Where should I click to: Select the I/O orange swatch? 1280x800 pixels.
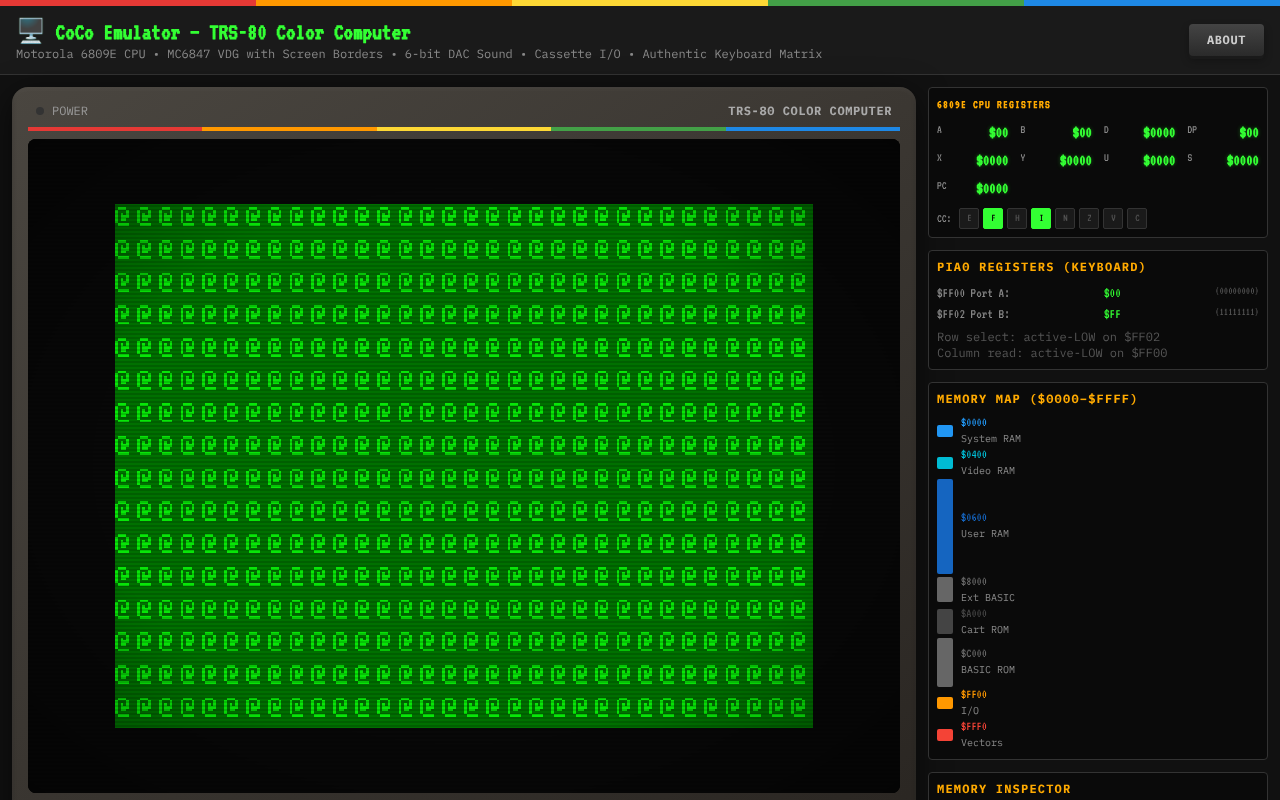coord(945,703)
